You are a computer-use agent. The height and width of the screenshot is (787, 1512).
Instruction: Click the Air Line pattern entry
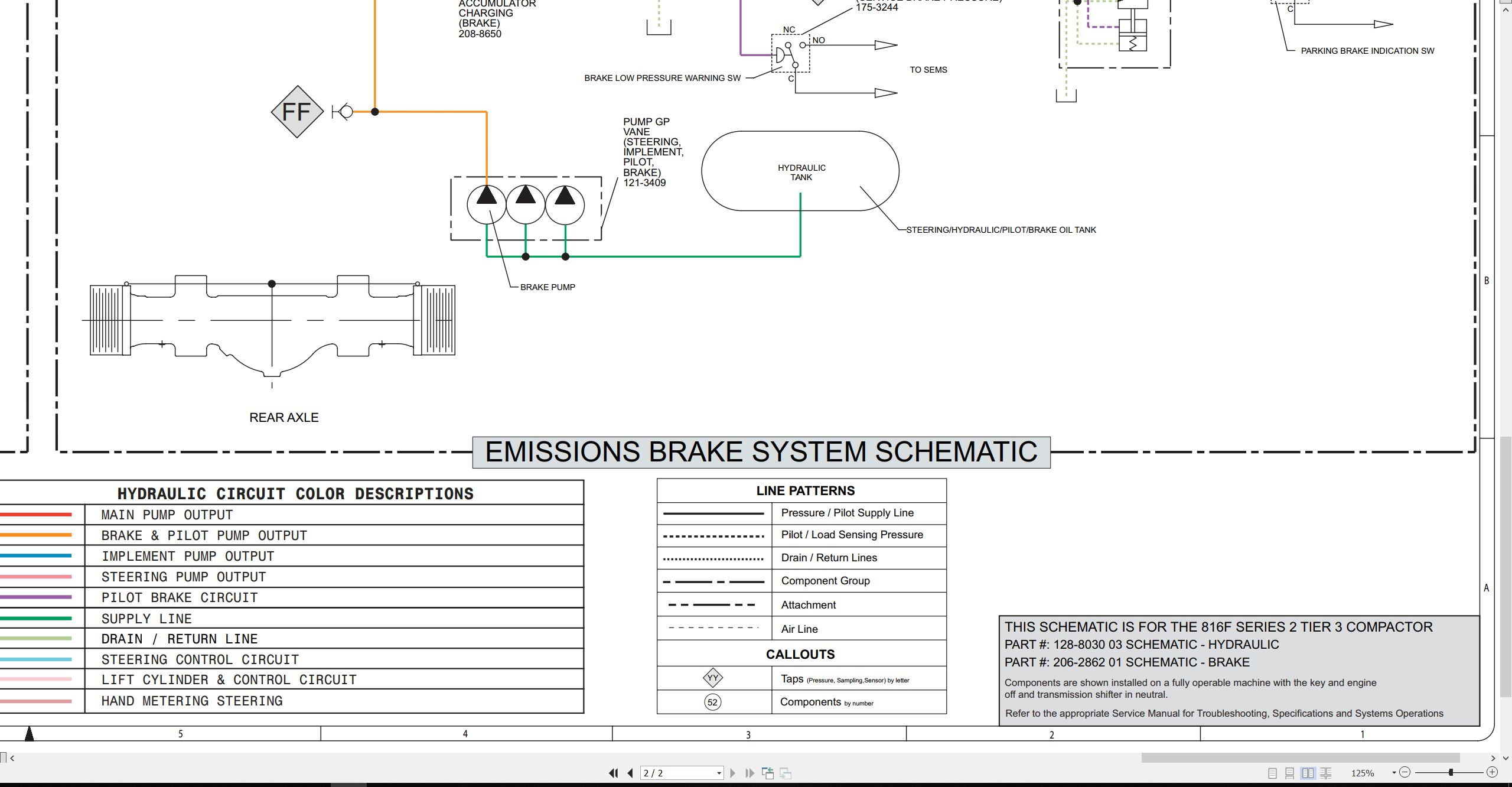pos(799,629)
